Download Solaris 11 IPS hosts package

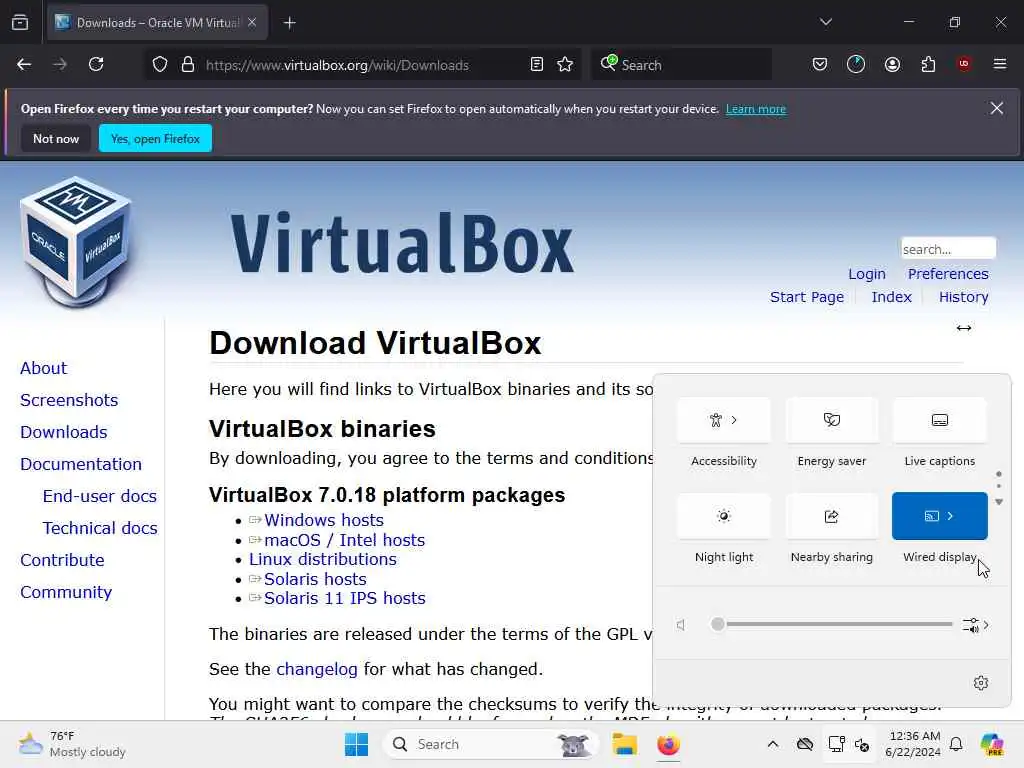tap(344, 598)
